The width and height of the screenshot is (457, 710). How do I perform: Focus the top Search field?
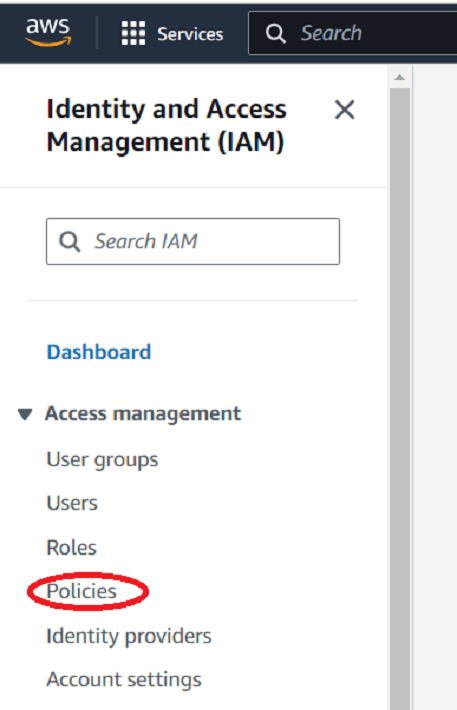(x=352, y=33)
